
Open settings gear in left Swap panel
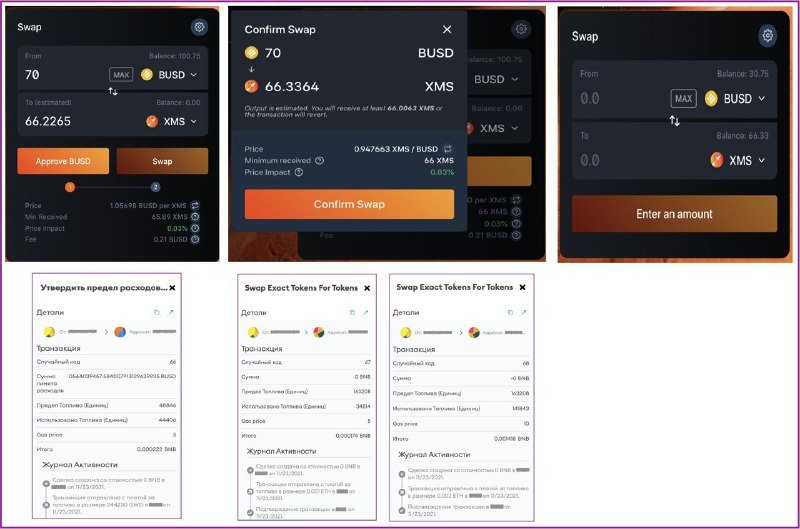coord(199,27)
